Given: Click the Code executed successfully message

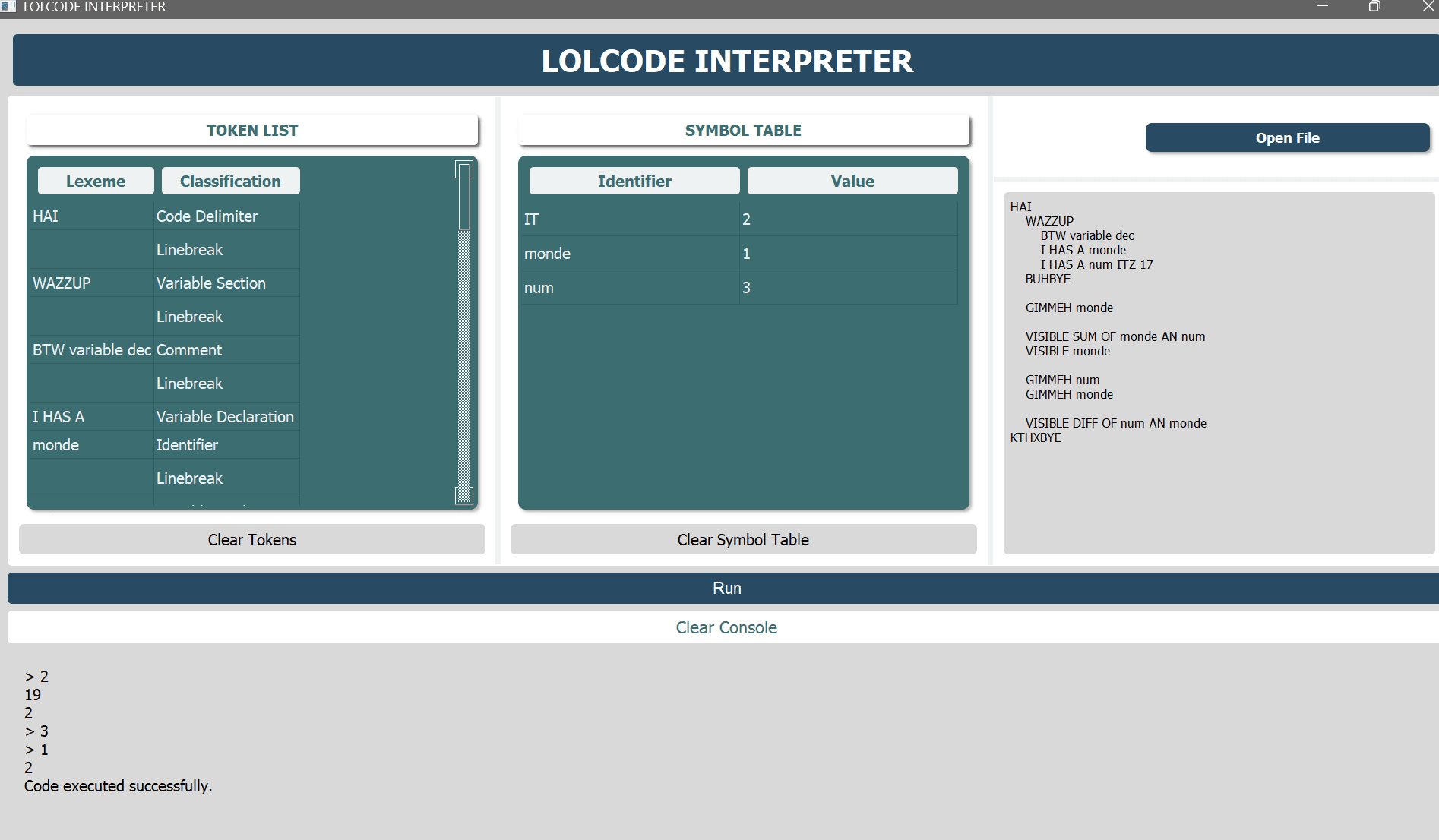Looking at the screenshot, I should click(x=118, y=786).
